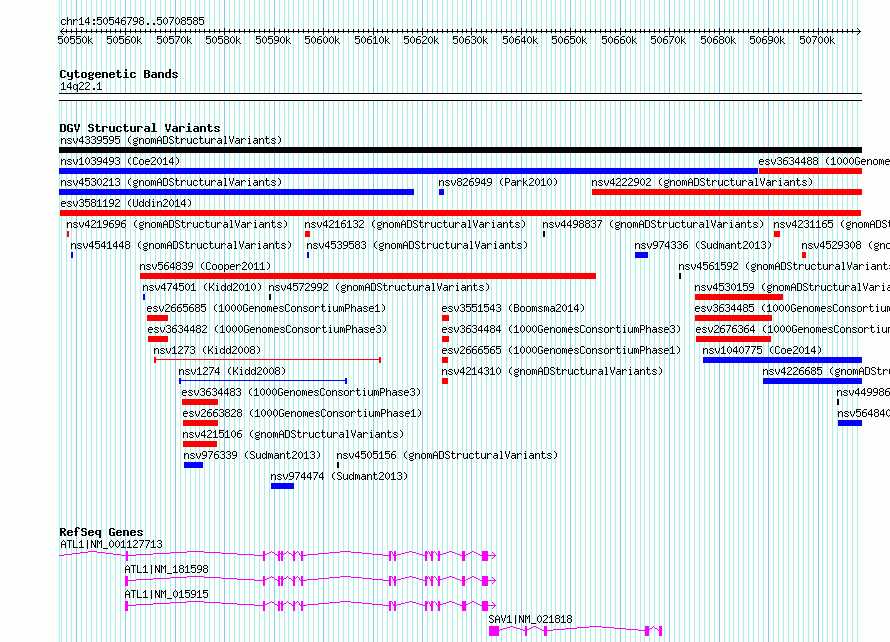This screenshot has height=642, width=890.
Task: Click the nsv564839 (Cooper2011) red bar
Action: (368, 276)
